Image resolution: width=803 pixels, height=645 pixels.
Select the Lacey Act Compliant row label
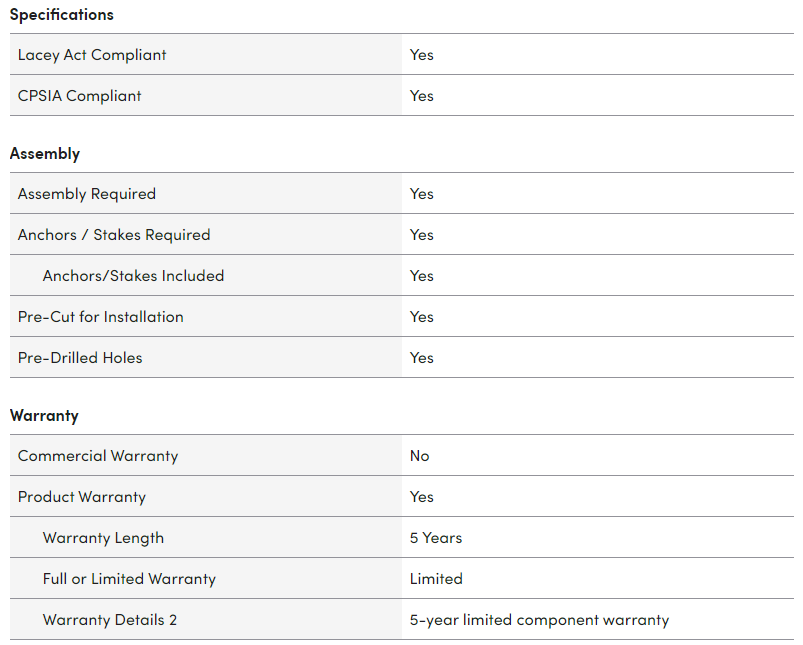click(92, 55)
